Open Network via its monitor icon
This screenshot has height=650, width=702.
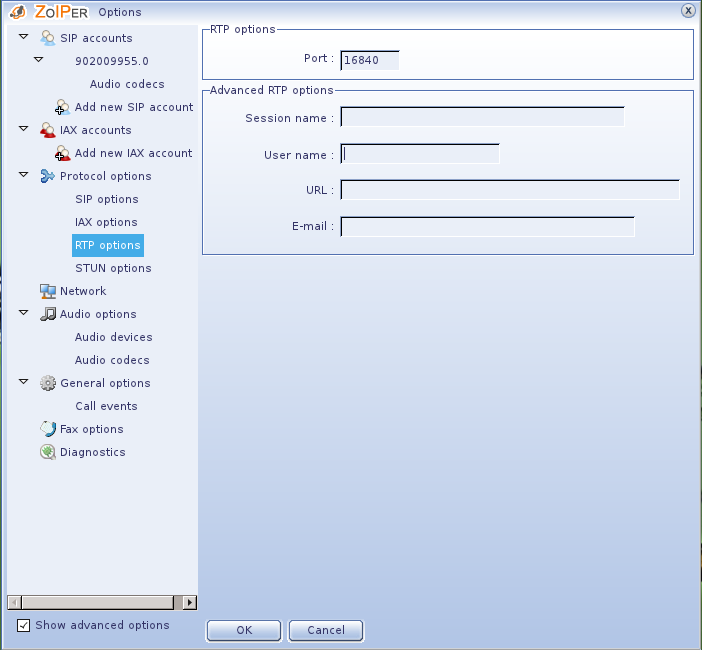tap(48, 291)
